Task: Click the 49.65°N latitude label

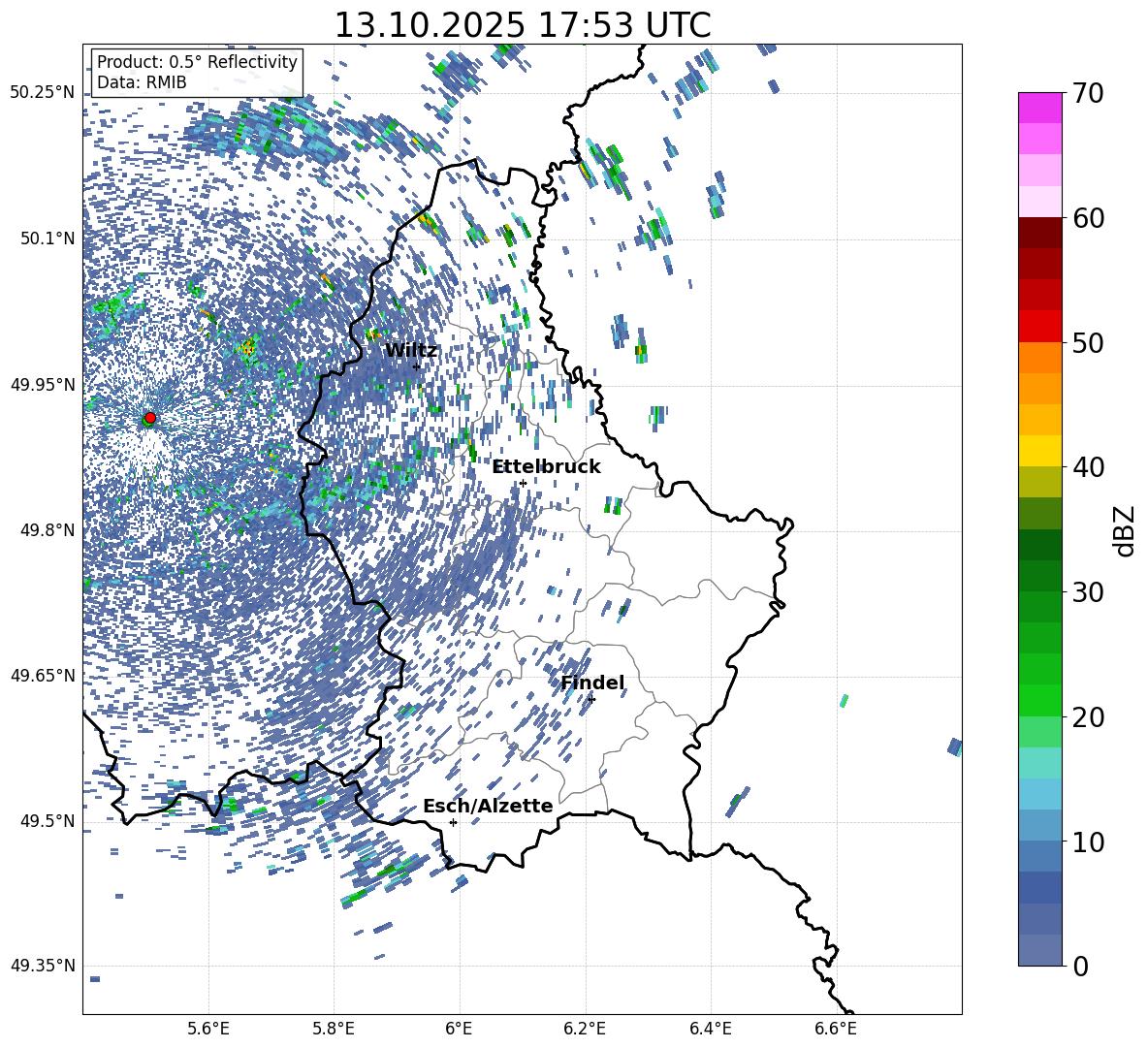Action: 43,675
